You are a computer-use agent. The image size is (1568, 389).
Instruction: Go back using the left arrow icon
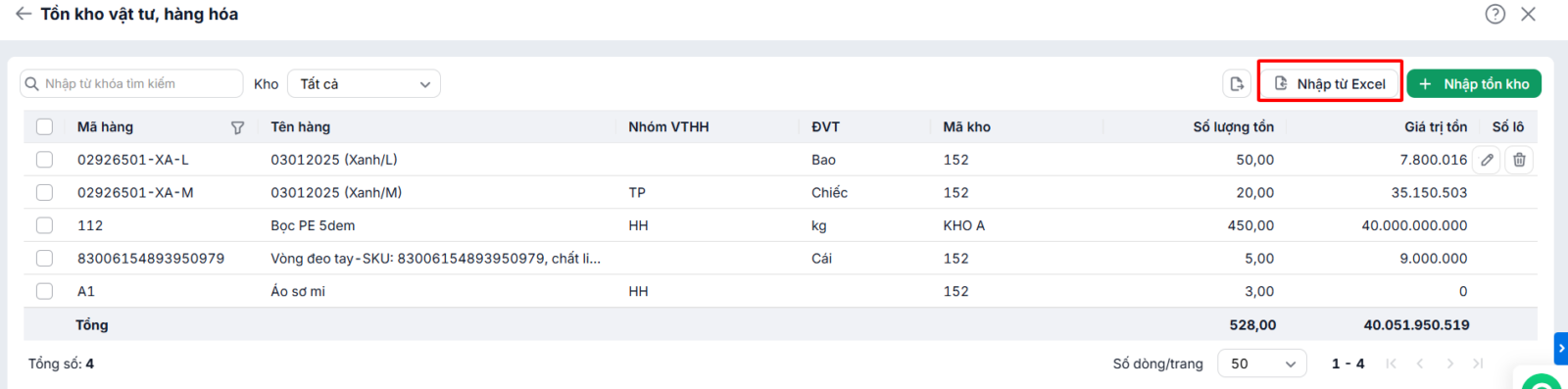(23, 14)
